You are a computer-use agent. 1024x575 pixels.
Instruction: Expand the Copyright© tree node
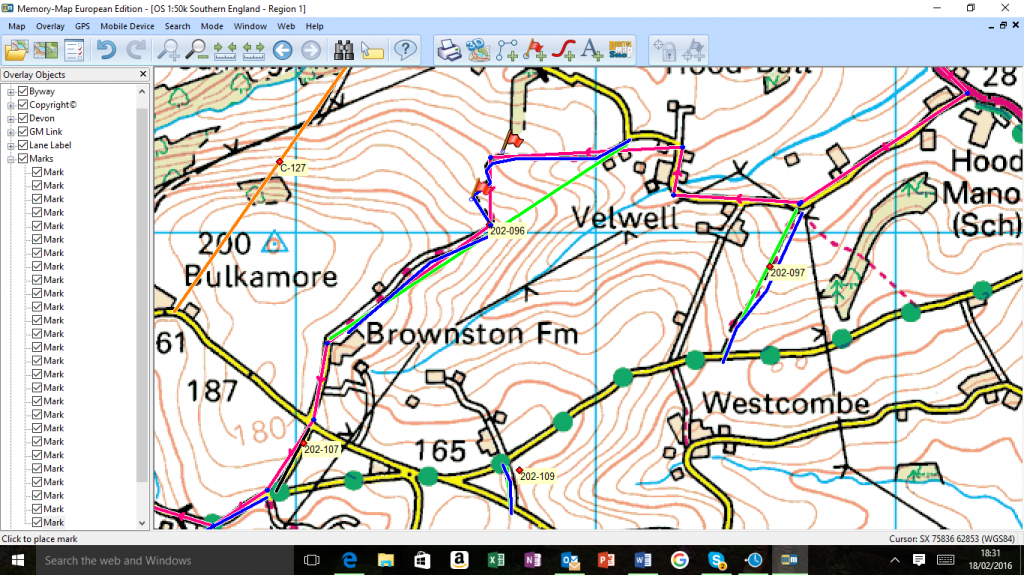[11, 105]
